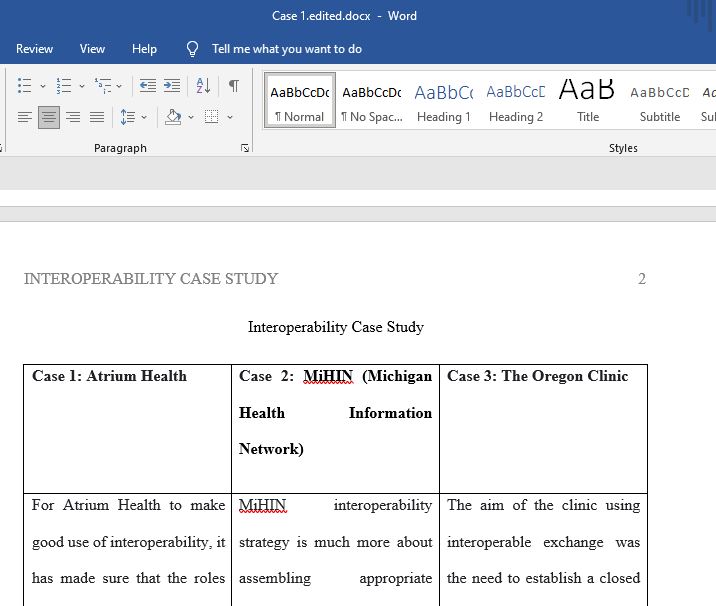Apply multilevel list formatting
716x606 pixels.
(x=103, y=85)
